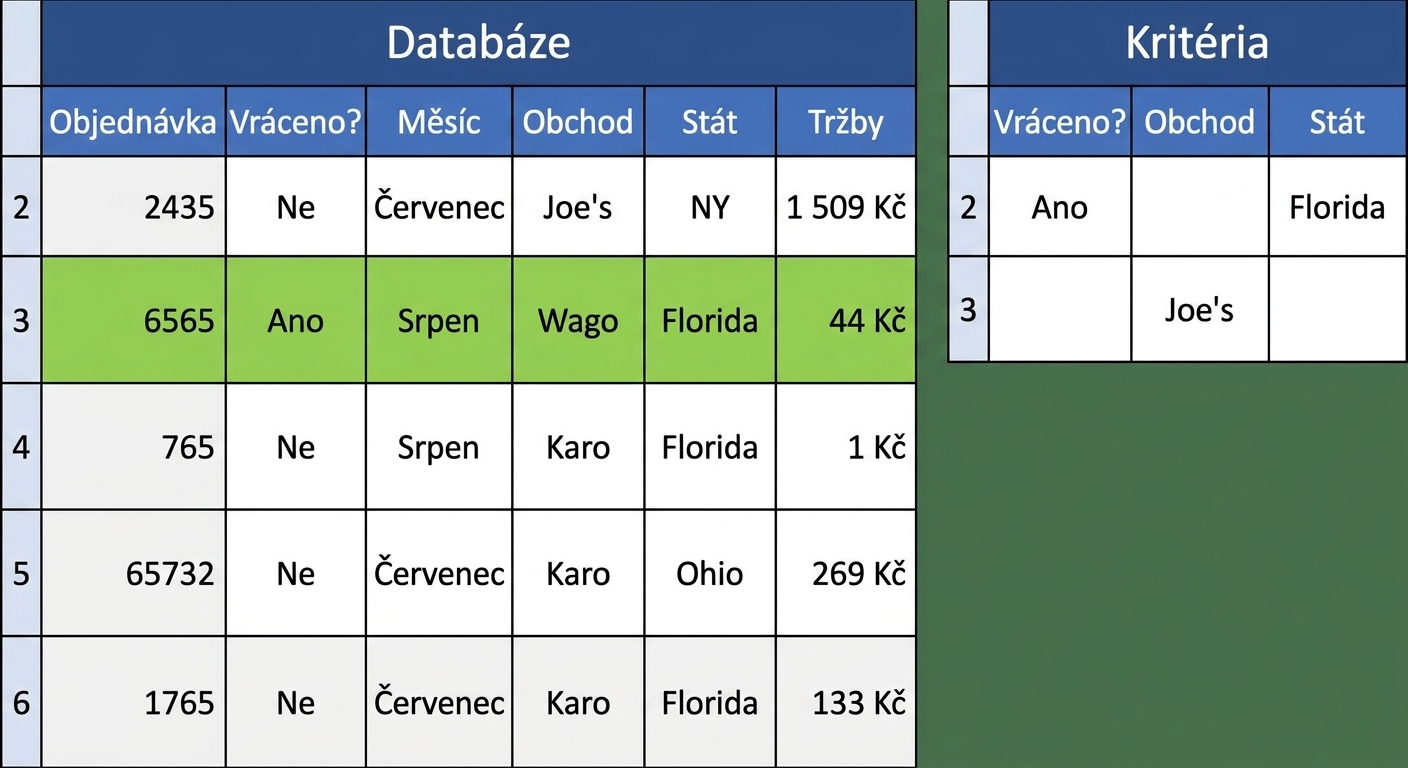Image resolution: width=1408 pixels, height=768 pixels.
Task: Select row header 2 of Databáze table
Action: [21, 207]
